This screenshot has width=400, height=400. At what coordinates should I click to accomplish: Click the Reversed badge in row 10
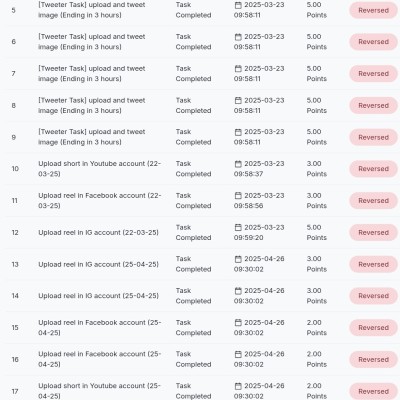coord(373,169)
